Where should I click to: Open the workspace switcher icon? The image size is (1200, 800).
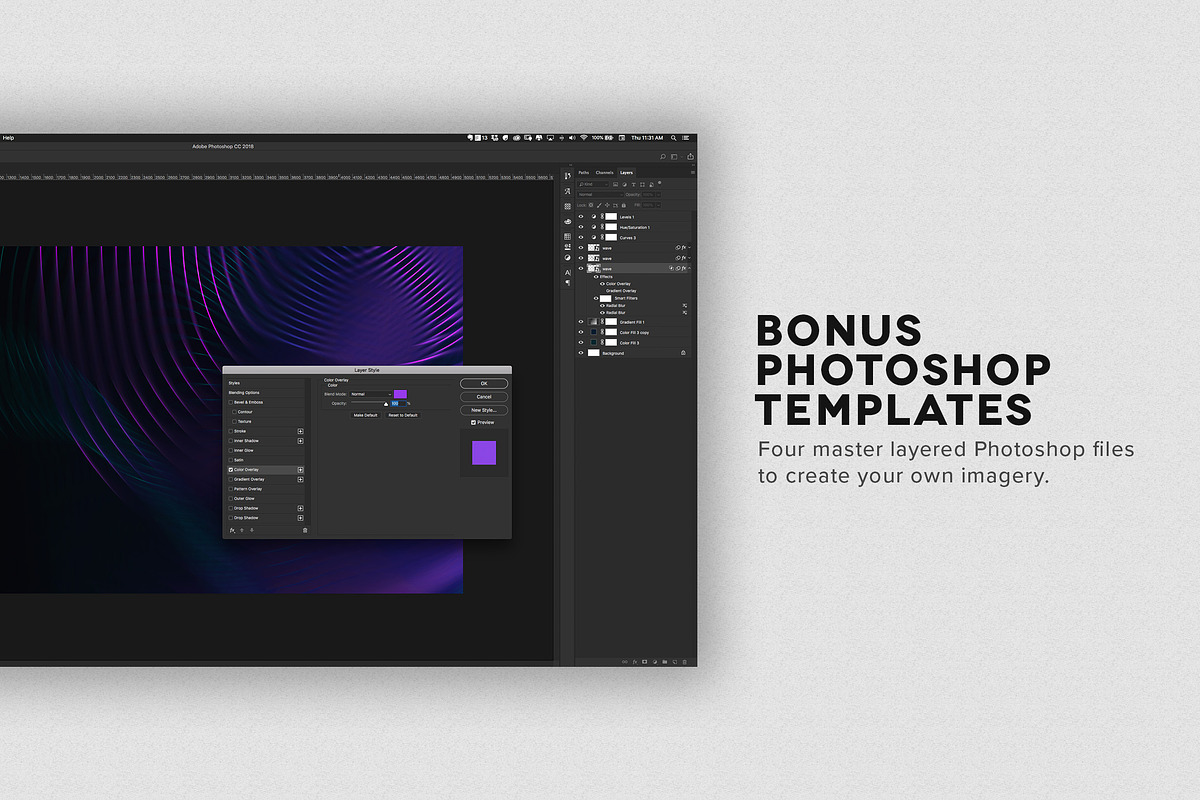[x=676, y=156]
